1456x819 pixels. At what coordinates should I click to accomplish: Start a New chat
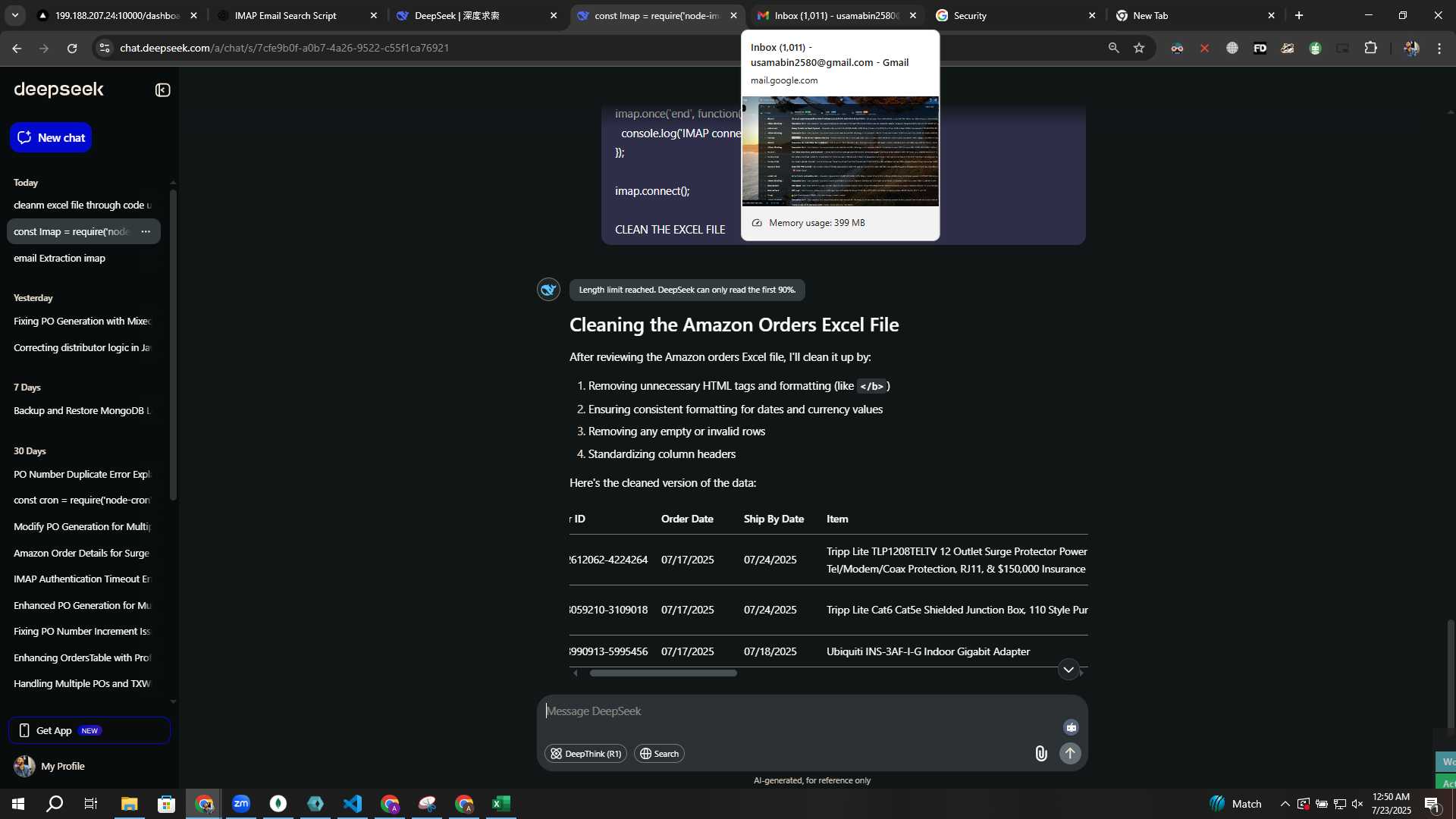tap(51, 137)
